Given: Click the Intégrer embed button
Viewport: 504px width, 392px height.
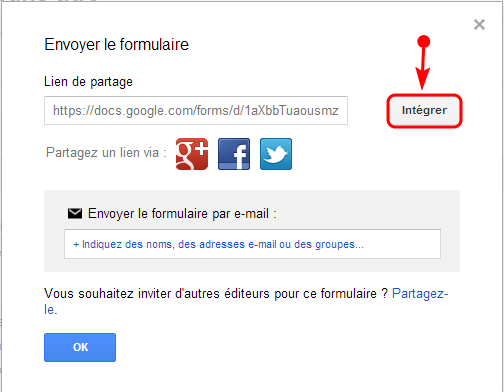Looking at the screenshot, I should click(424, 111).
